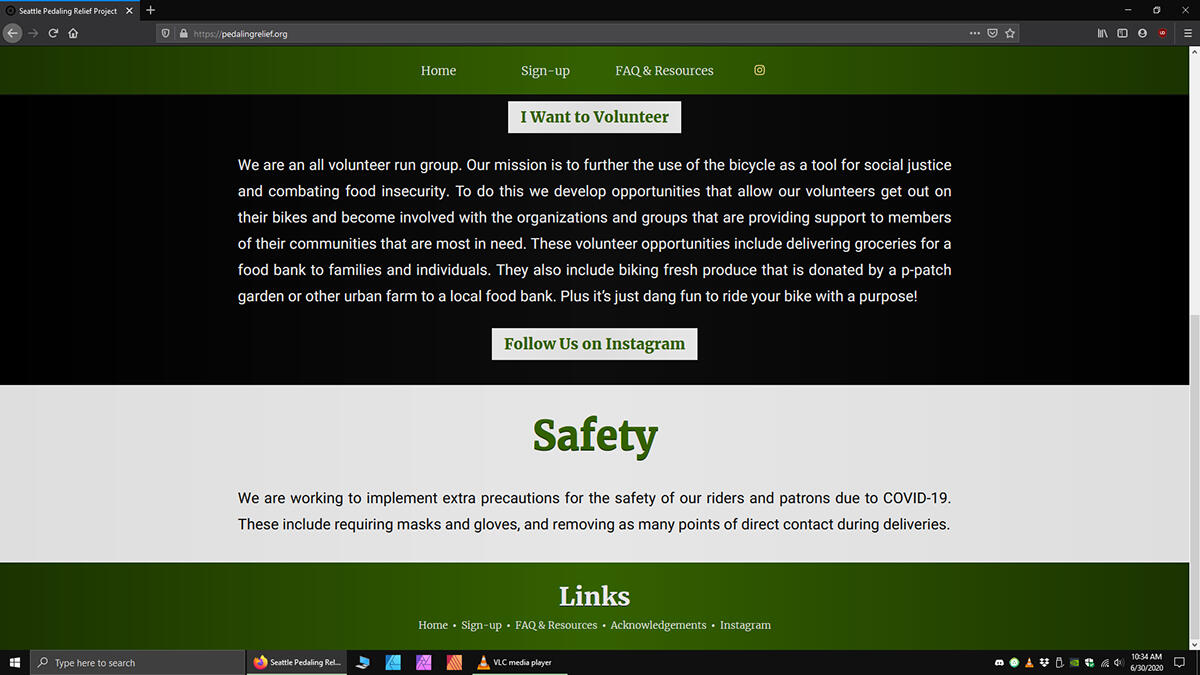Screen dimensions: 1200x675
Task: Open the Firefox hamburger menu
Action: [x=1187, y=33]
